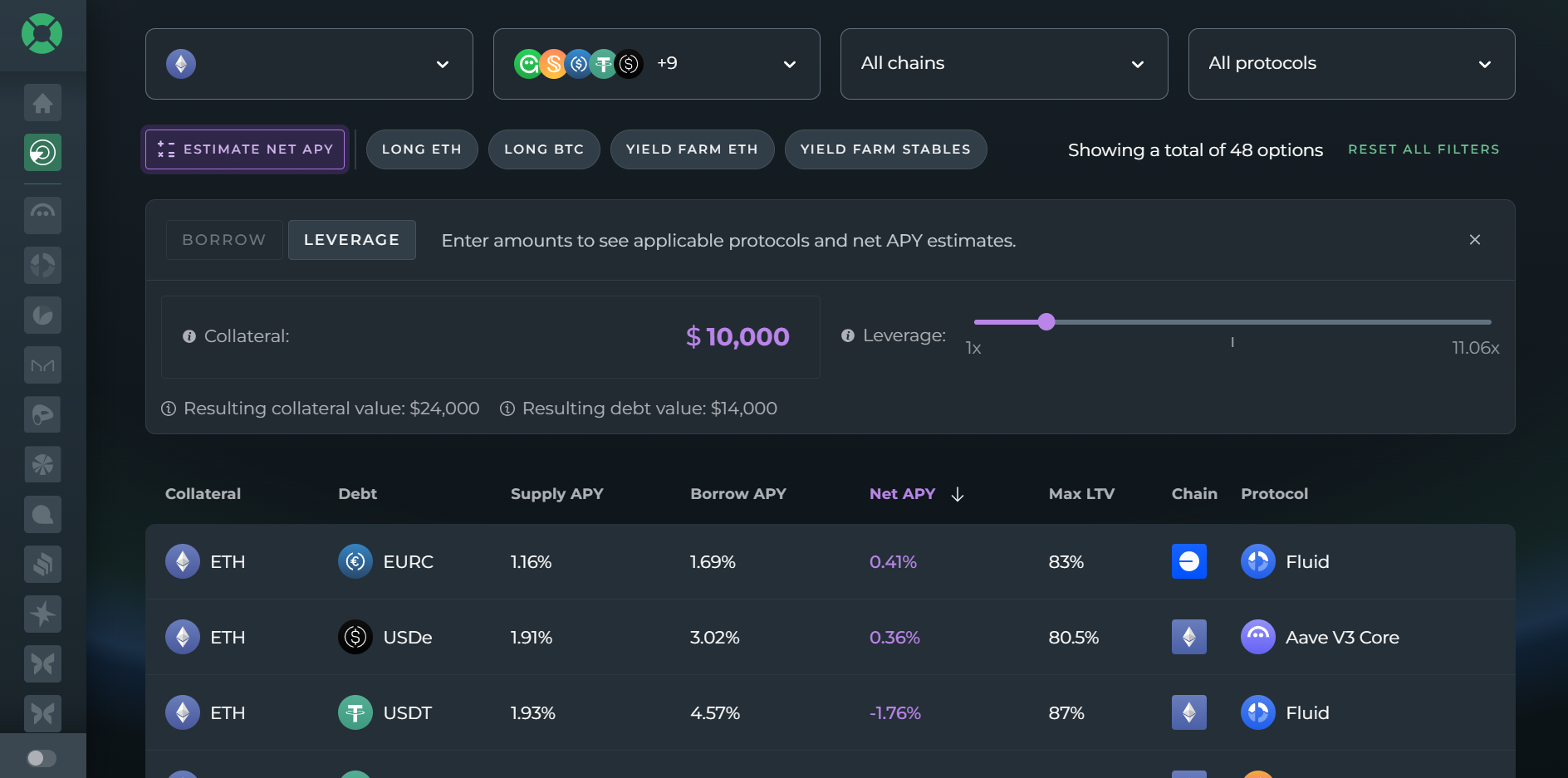The height and width of the screenshot is (778, 1568).
Task: Sort by the Max LTV column header
Action: coord(1082,494)
